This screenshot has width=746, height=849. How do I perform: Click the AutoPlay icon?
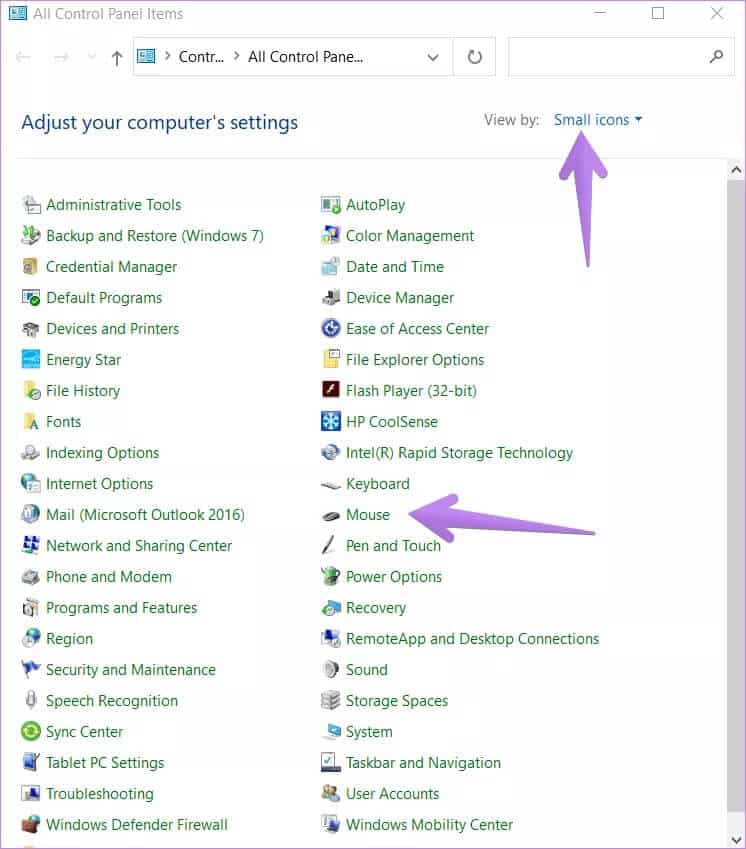[x=331, y=205]
